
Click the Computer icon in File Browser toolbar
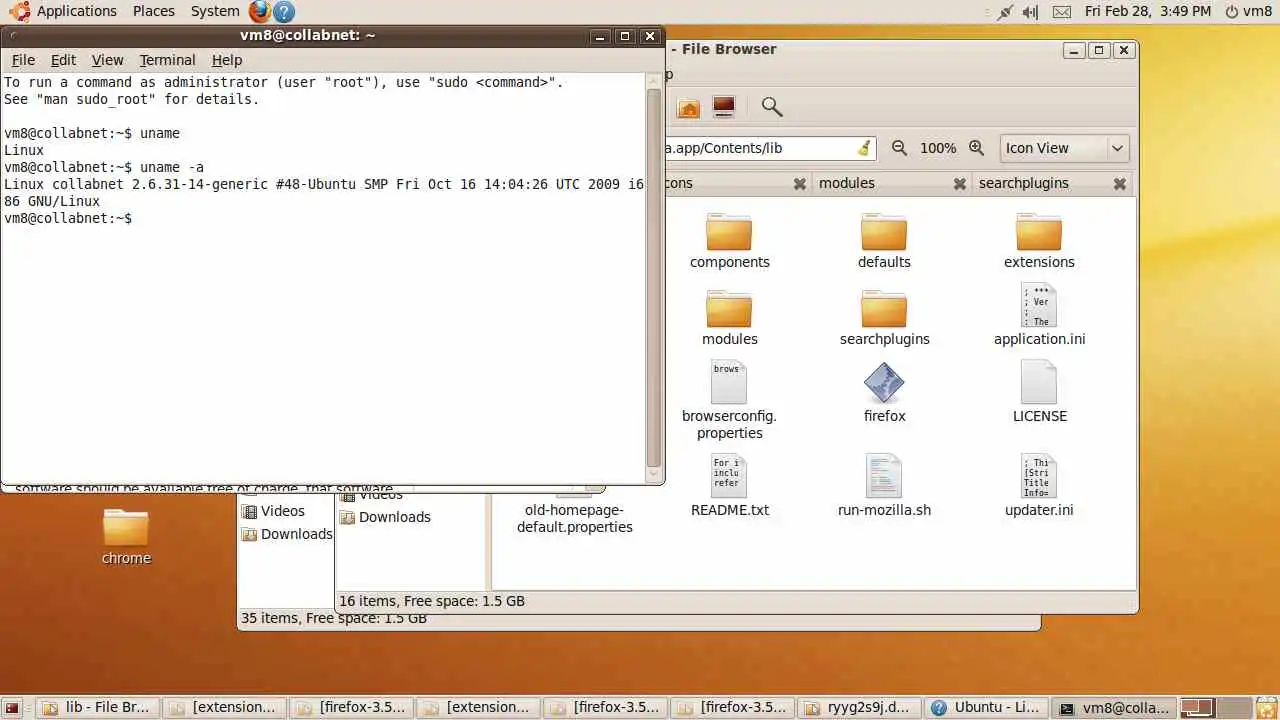pos(723,106)
